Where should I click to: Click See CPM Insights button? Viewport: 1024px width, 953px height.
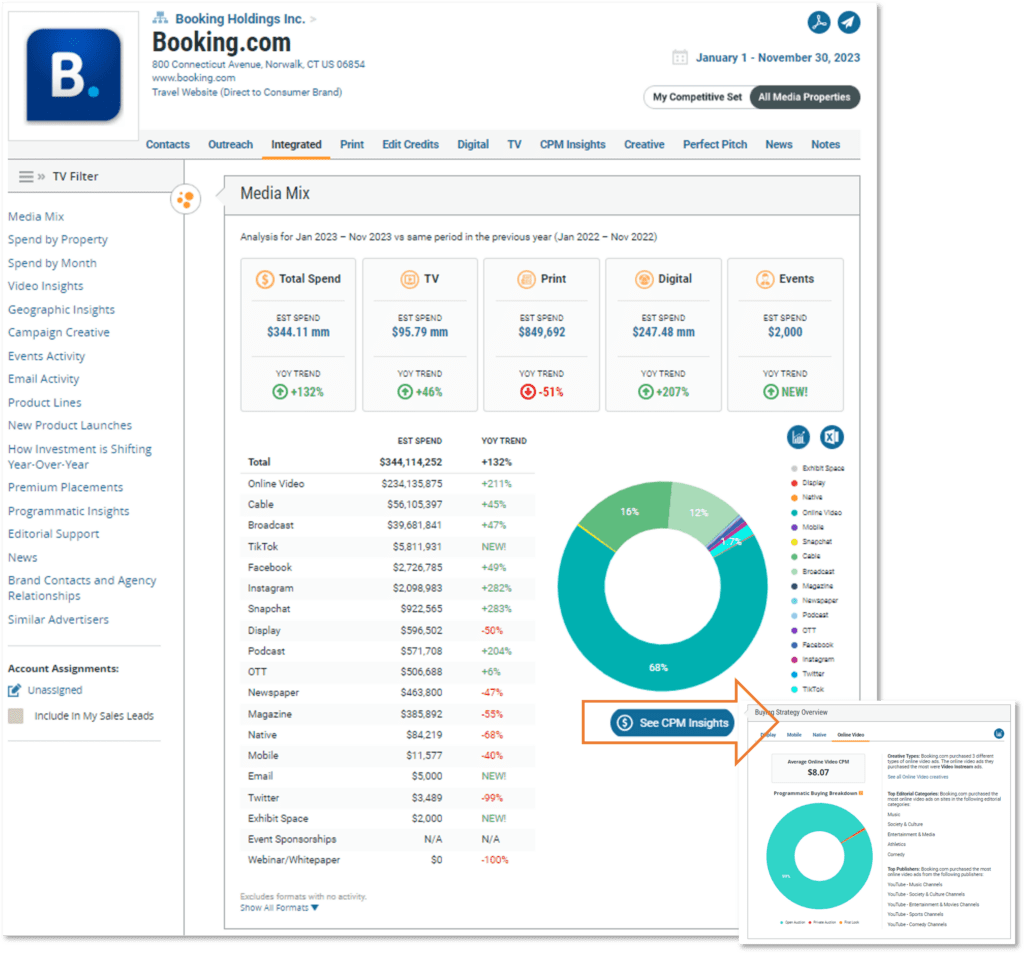point(672,723)
